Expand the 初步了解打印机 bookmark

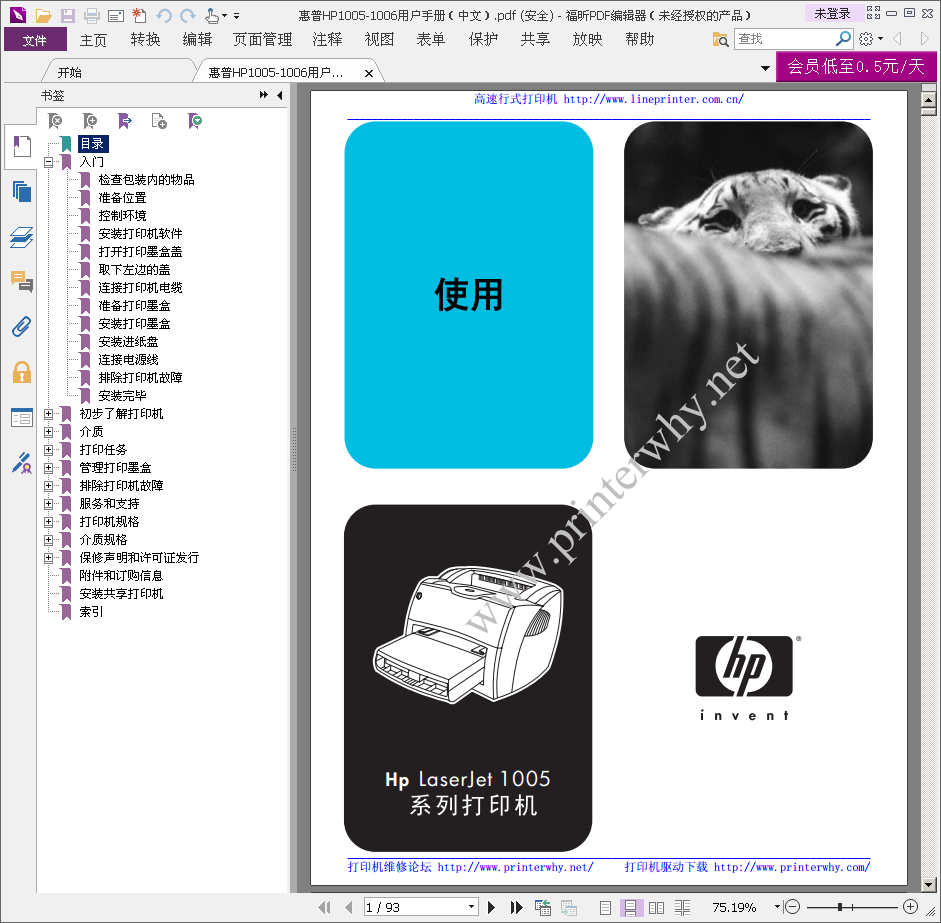tap(49, 414)
